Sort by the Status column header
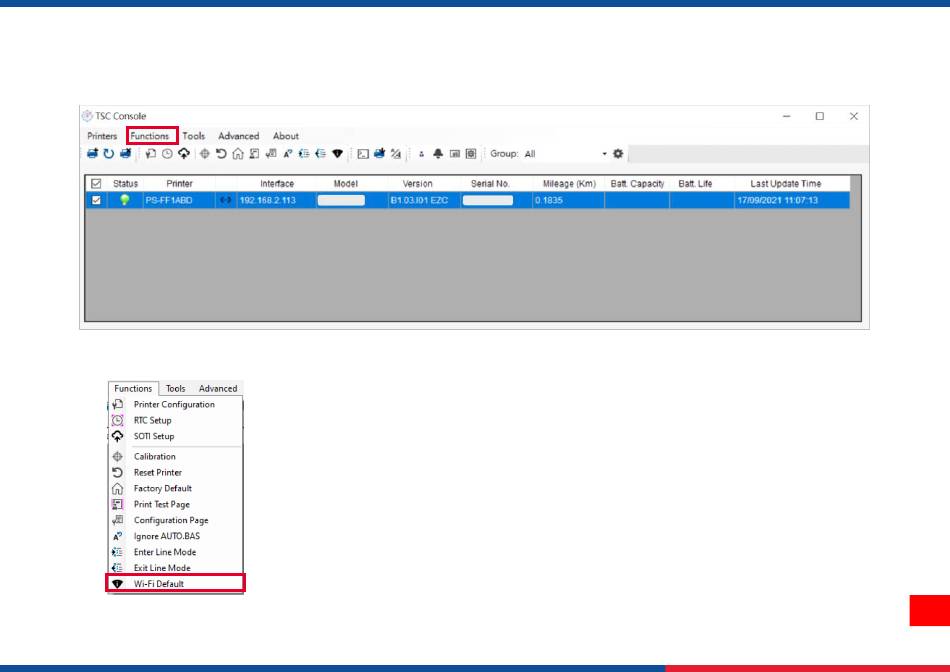 125,184
